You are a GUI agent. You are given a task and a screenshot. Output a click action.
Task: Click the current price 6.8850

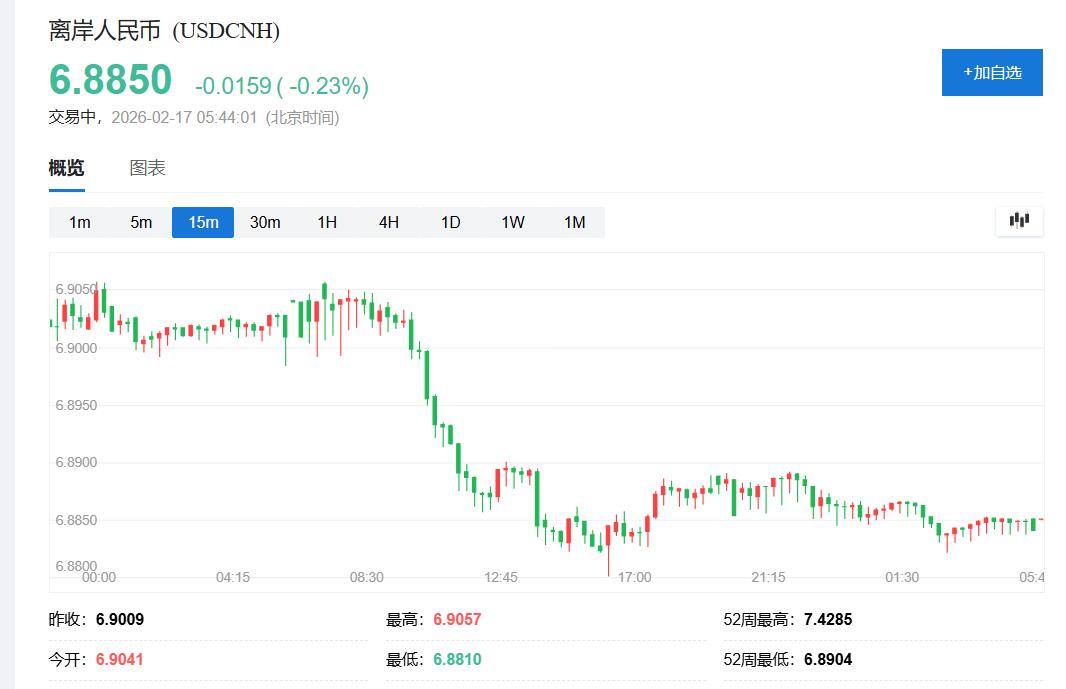click(110, 80)
